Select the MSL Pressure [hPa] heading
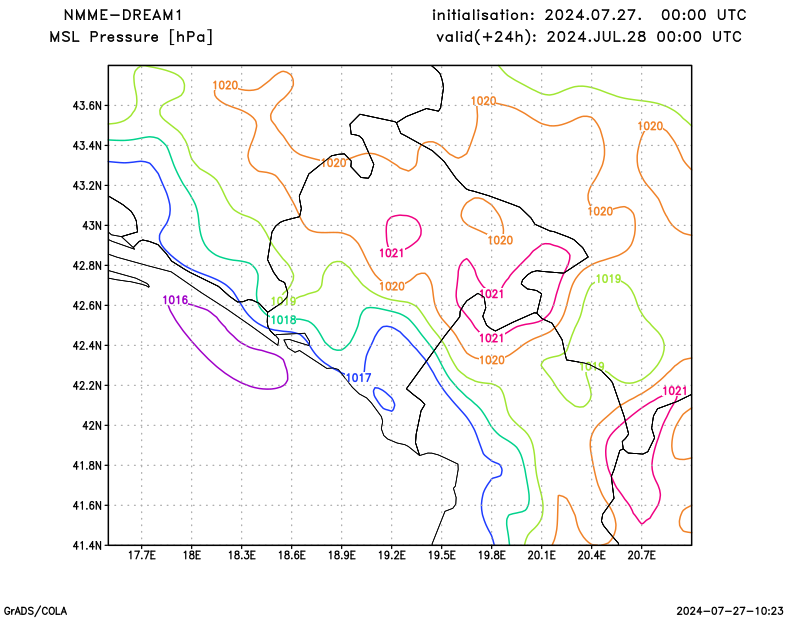The width and height of the screenshot is (800, 618). coord(131,37)
